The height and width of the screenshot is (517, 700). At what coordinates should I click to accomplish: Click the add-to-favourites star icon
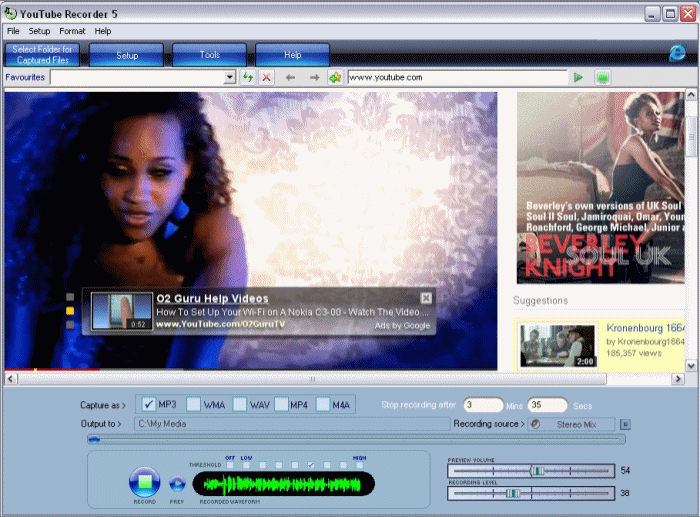335,77
